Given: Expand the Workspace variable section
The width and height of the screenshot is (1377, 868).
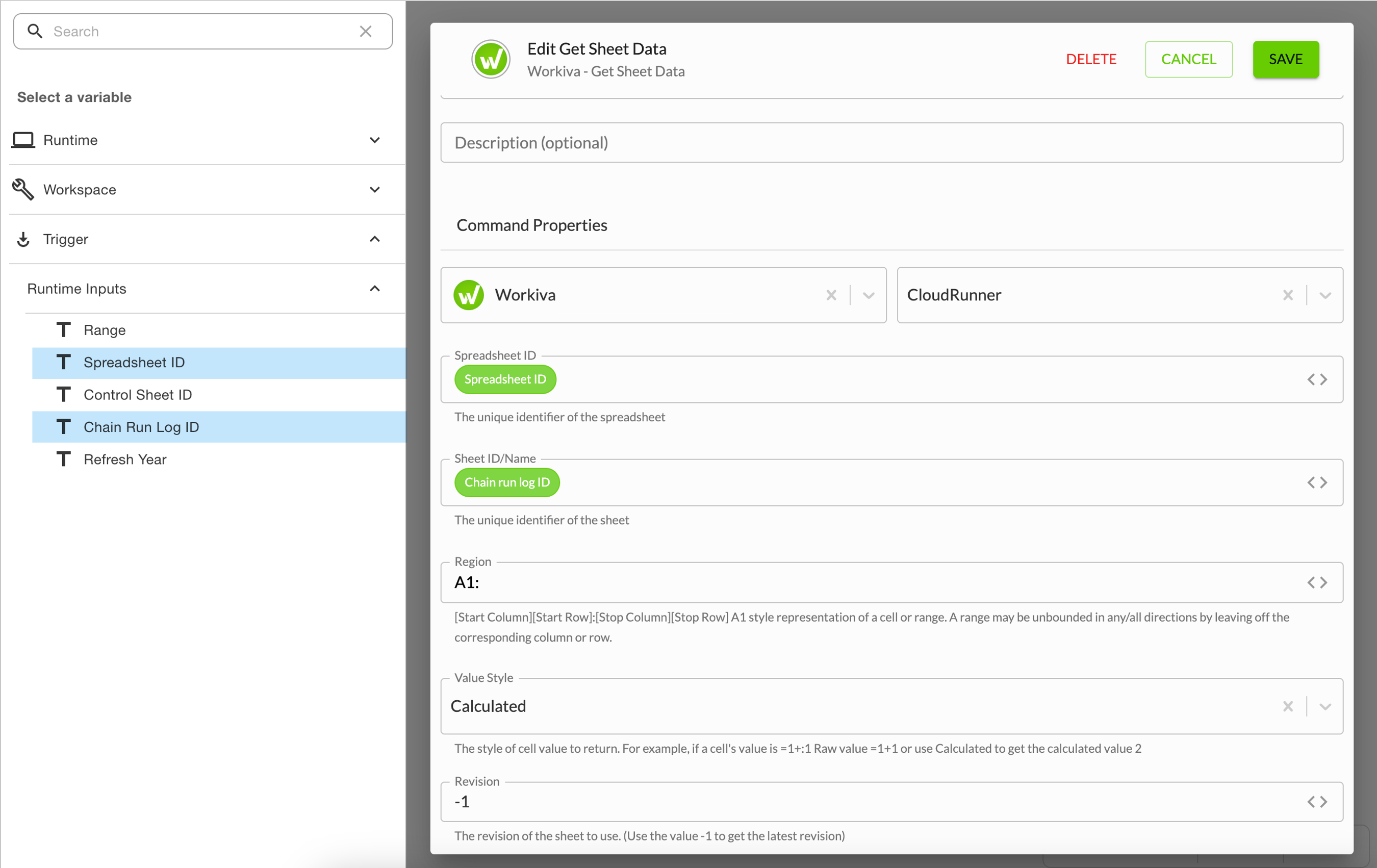Looking at the screenshot, I should tap(374, 190).
